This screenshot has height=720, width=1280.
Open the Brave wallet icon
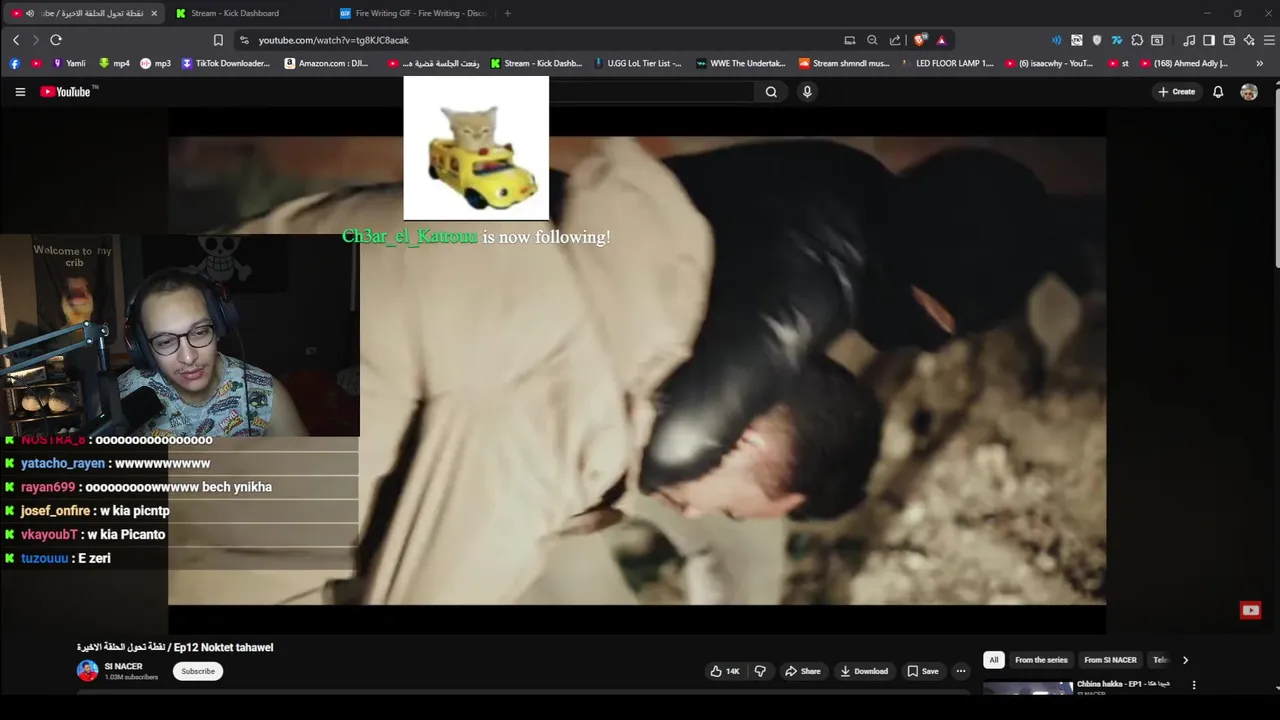click(x=1229, y=40)
